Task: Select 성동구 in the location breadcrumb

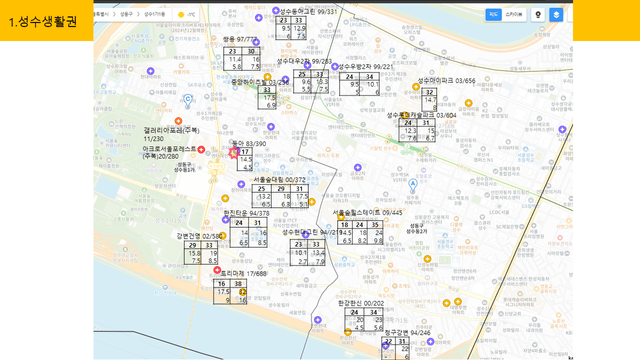Action: [x=126, y=14]
